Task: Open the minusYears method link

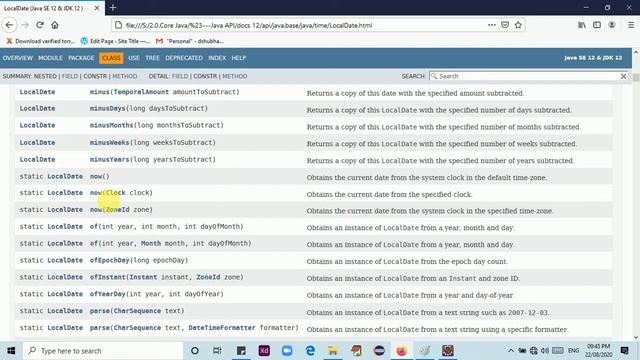Action: click(x=109, y=160)
